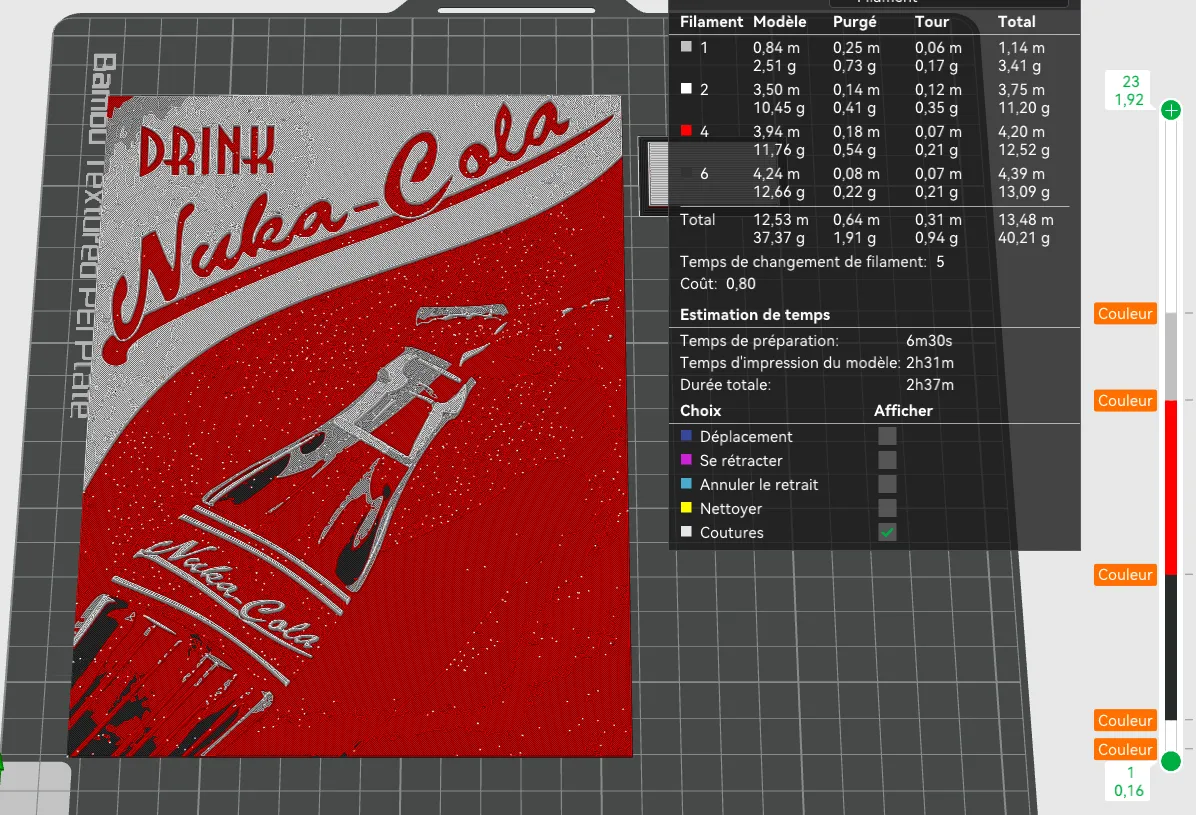
Task: Click the black segment of layer slider
Action: (x=1171, y=647)
